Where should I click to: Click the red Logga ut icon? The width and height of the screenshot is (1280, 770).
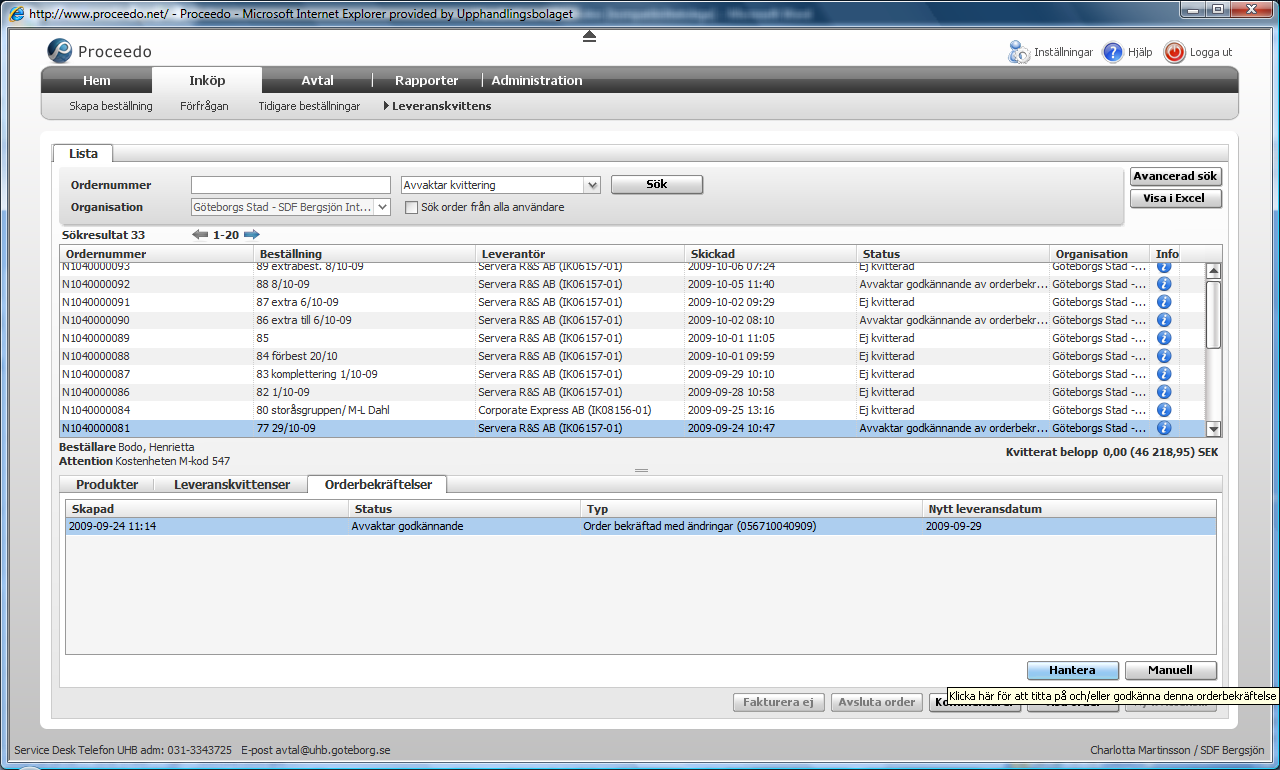click(x=1175, y=52)
